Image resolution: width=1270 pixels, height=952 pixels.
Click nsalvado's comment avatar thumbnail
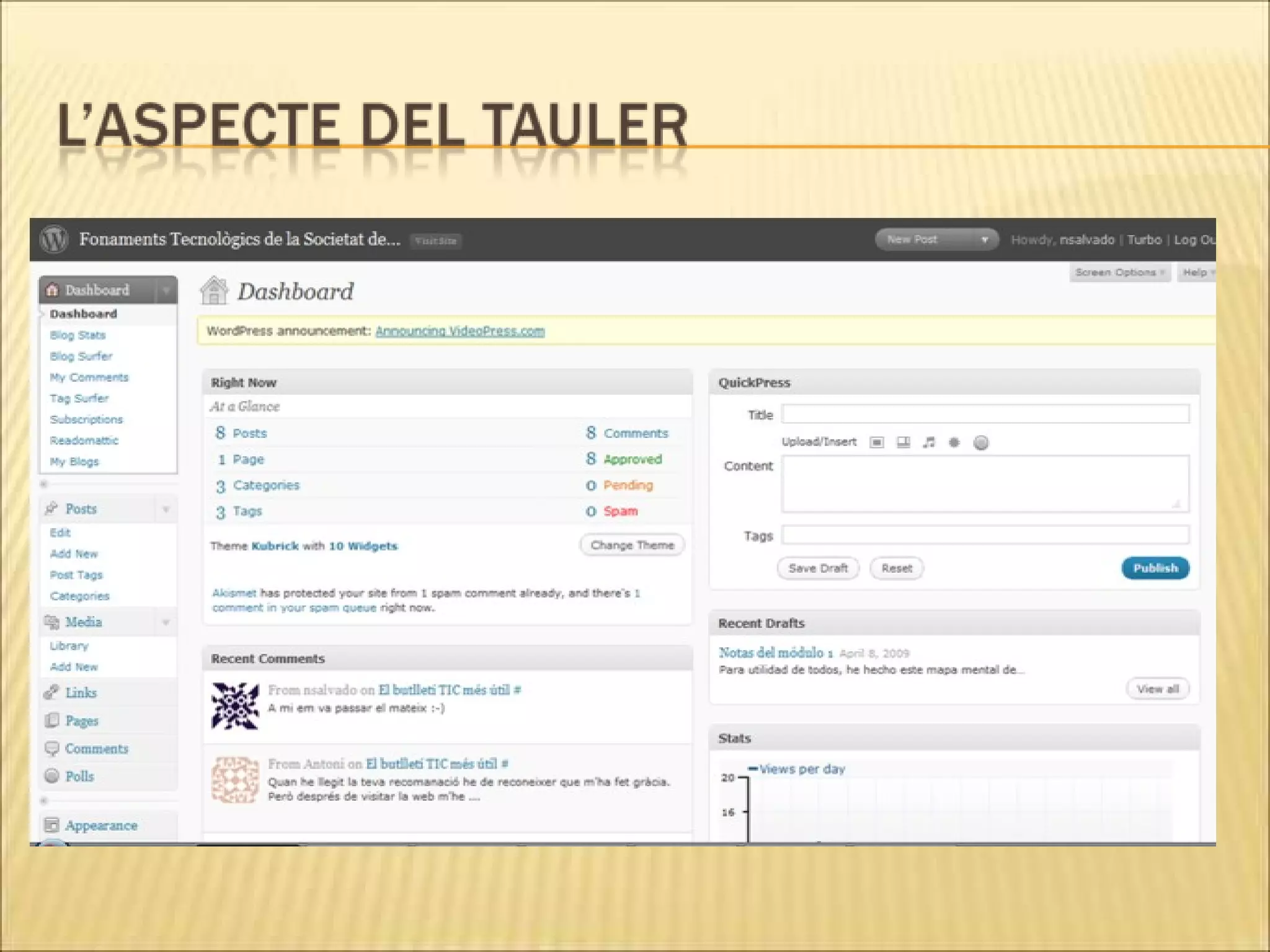pyautogui.click(x=235, y=705)
